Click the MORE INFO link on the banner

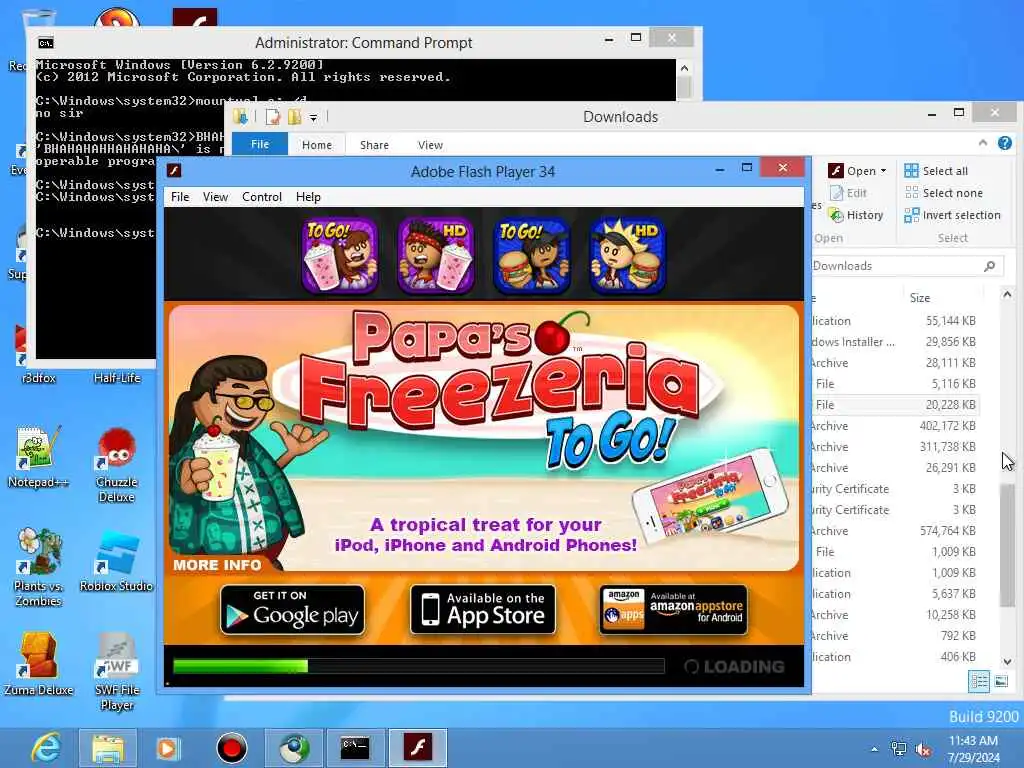[x=217, y=565]
